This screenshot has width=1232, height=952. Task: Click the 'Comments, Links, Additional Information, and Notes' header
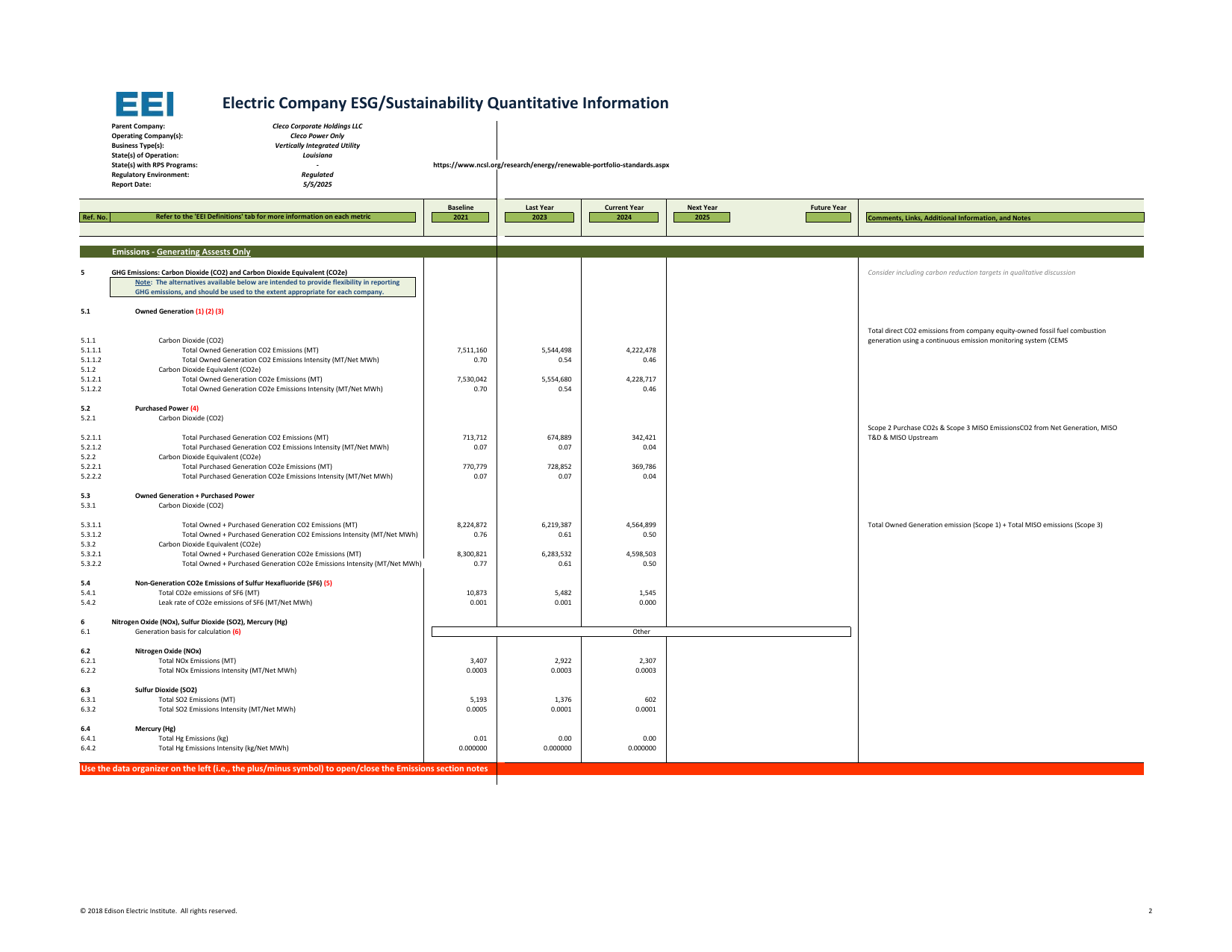1005,217
